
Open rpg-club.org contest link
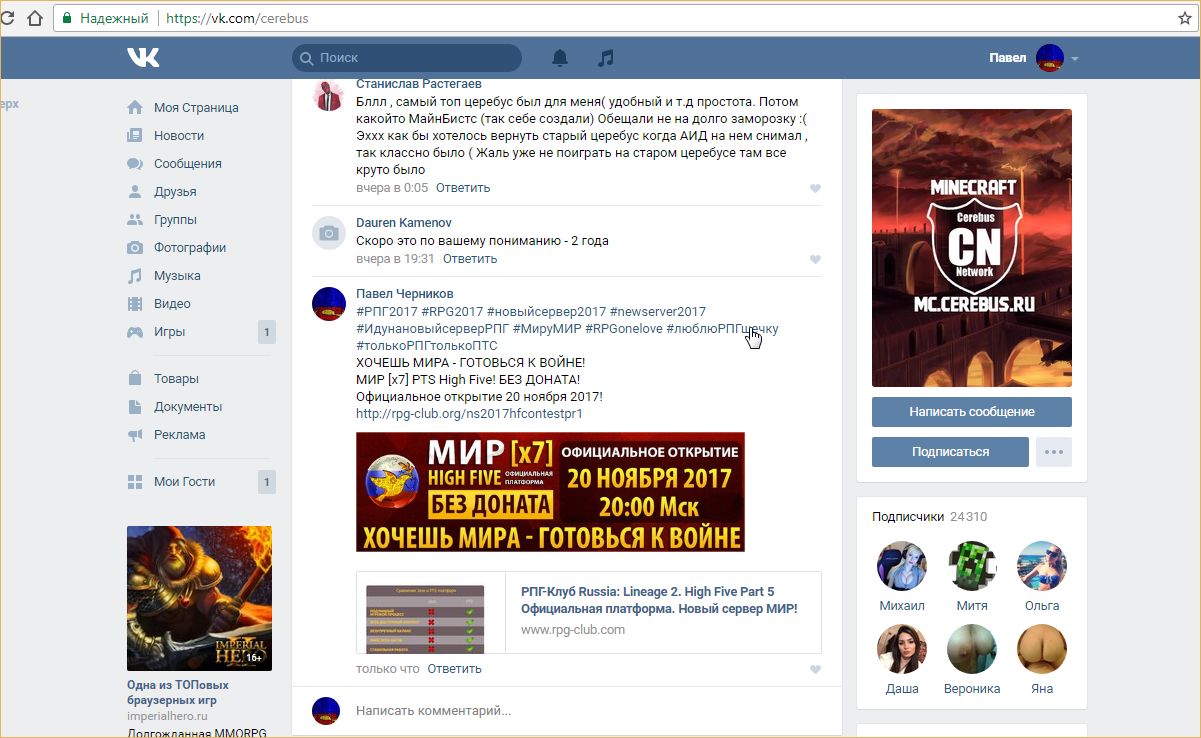click(x=469, y=414)
